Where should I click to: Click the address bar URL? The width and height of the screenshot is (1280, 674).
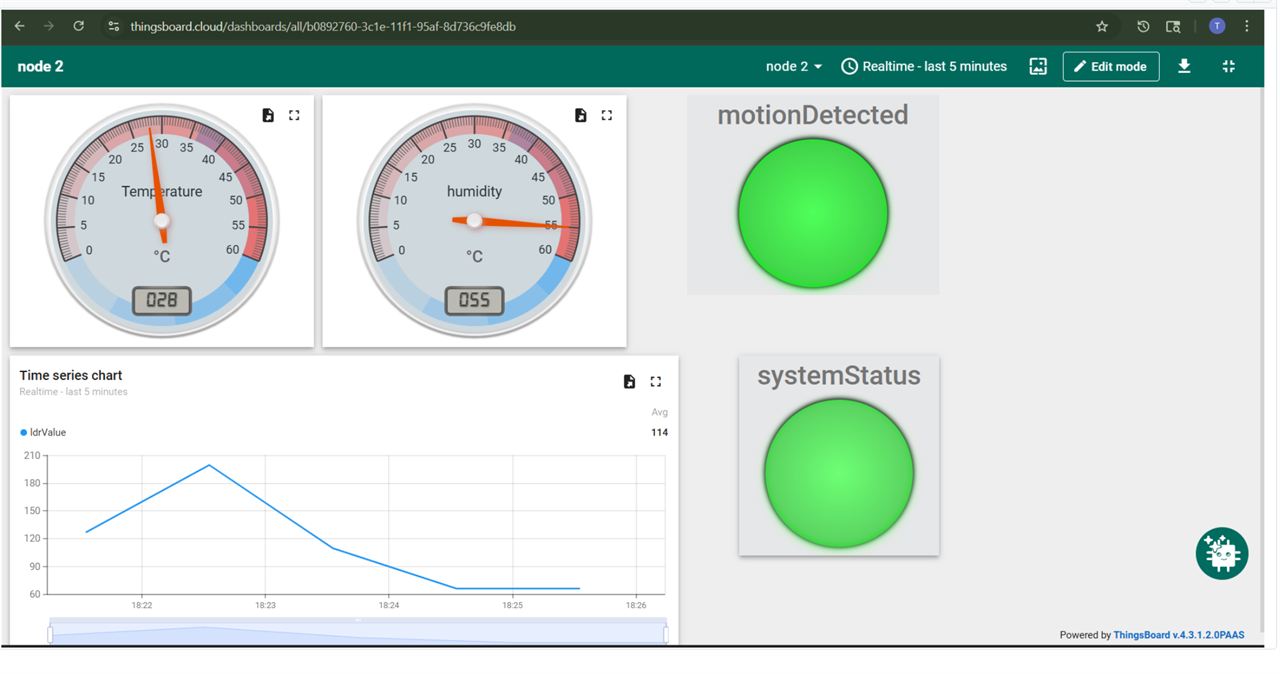(x=323, y=26)
